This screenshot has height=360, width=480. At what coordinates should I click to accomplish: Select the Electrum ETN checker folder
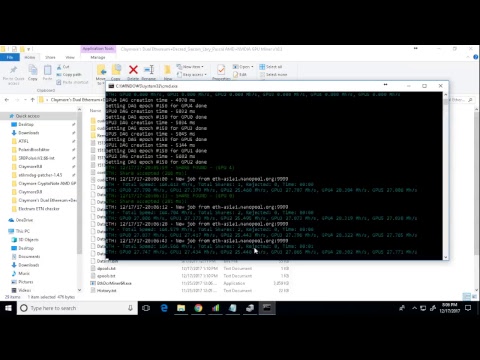(x=39, y=209)
